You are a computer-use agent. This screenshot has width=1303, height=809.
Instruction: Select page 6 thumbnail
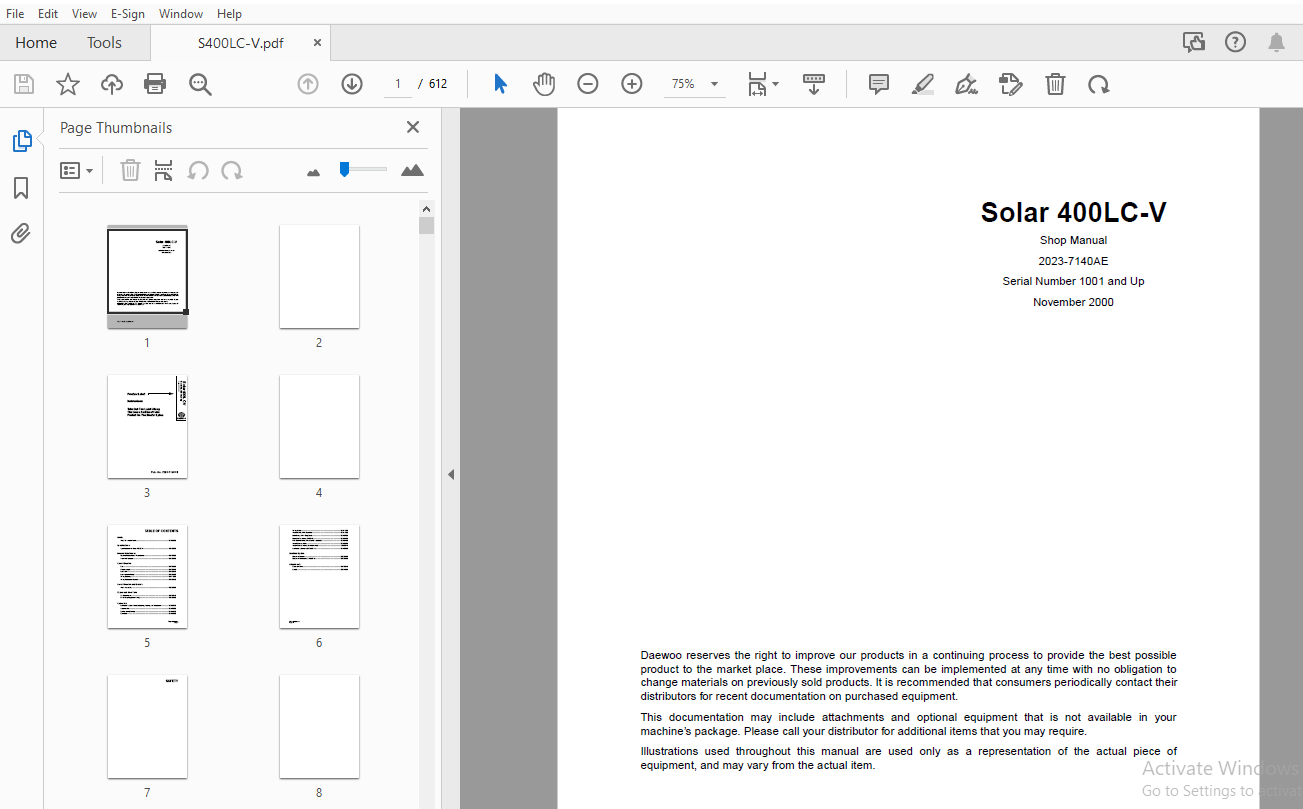tap(319, 577)
